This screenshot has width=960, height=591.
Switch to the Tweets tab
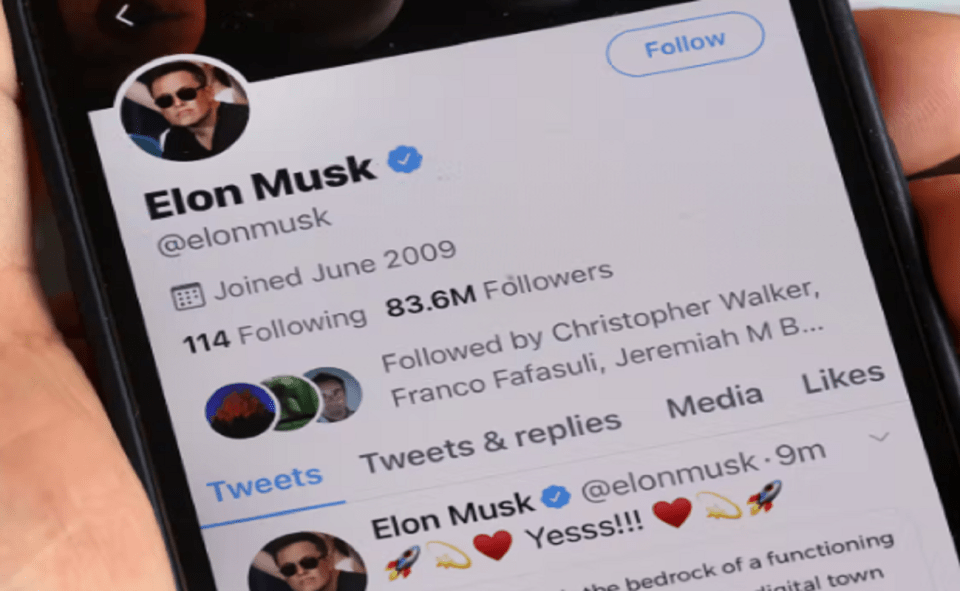pyautogui.click(x=264, y=483)
